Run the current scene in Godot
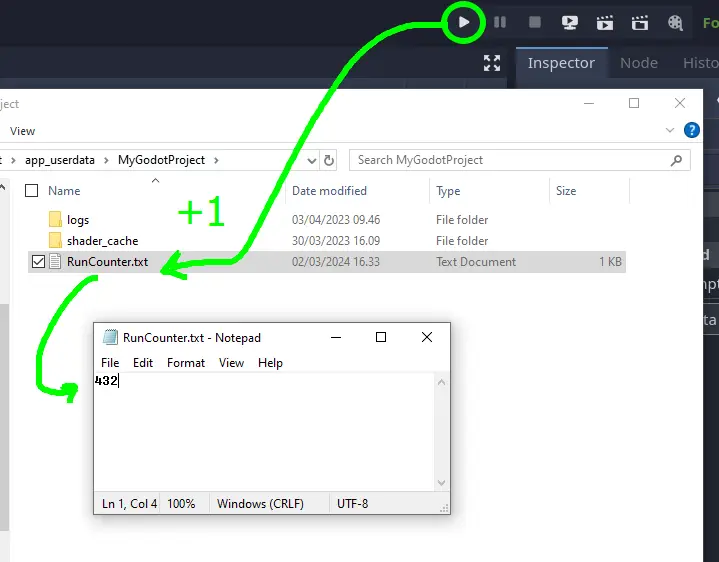This screenshot has width=719, height=562. (605, 22)
